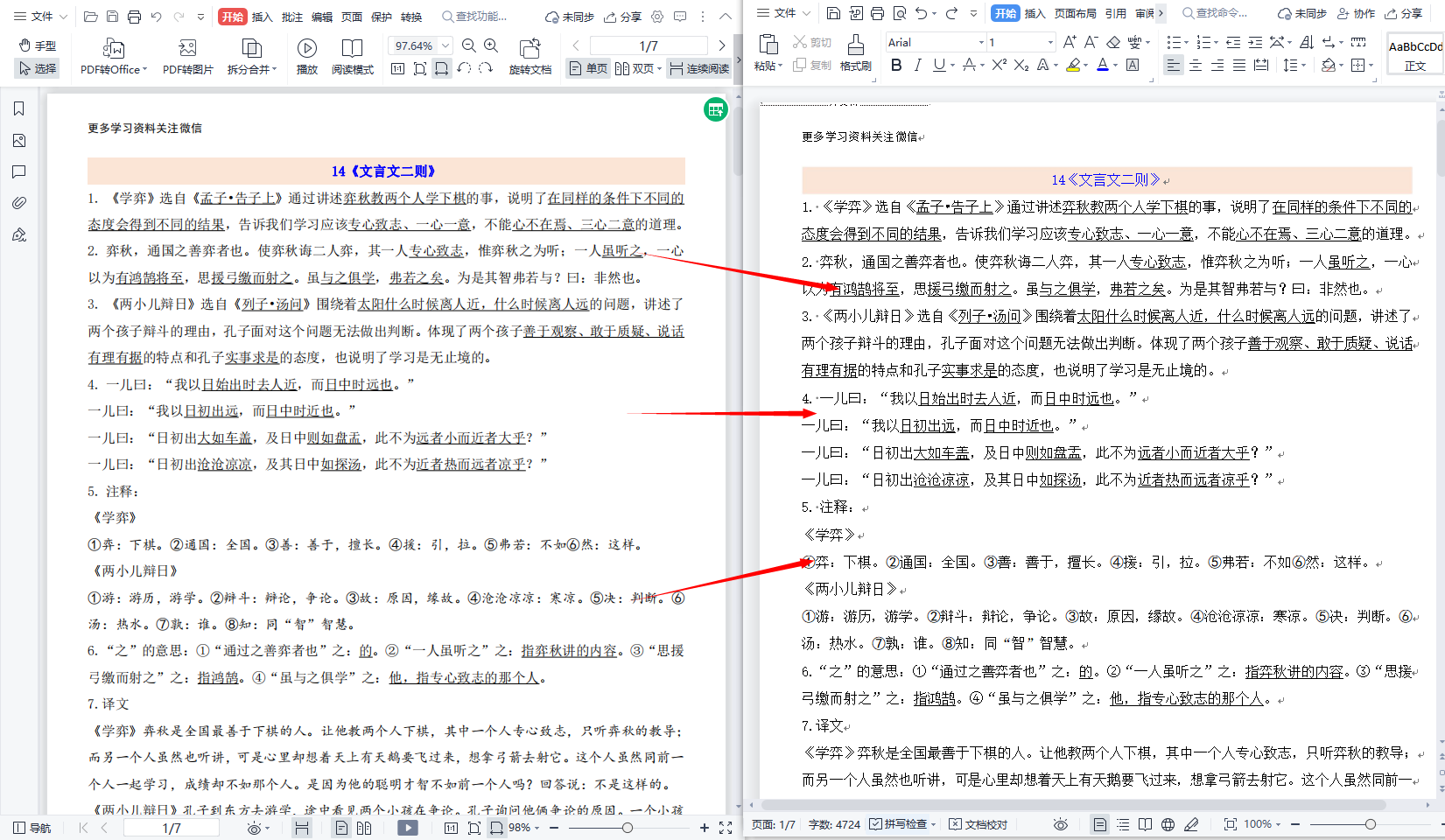Click the 旋转文档 (rotate document) icon
This screenshot has height=840, width=1445.
[x=530, y=51]
